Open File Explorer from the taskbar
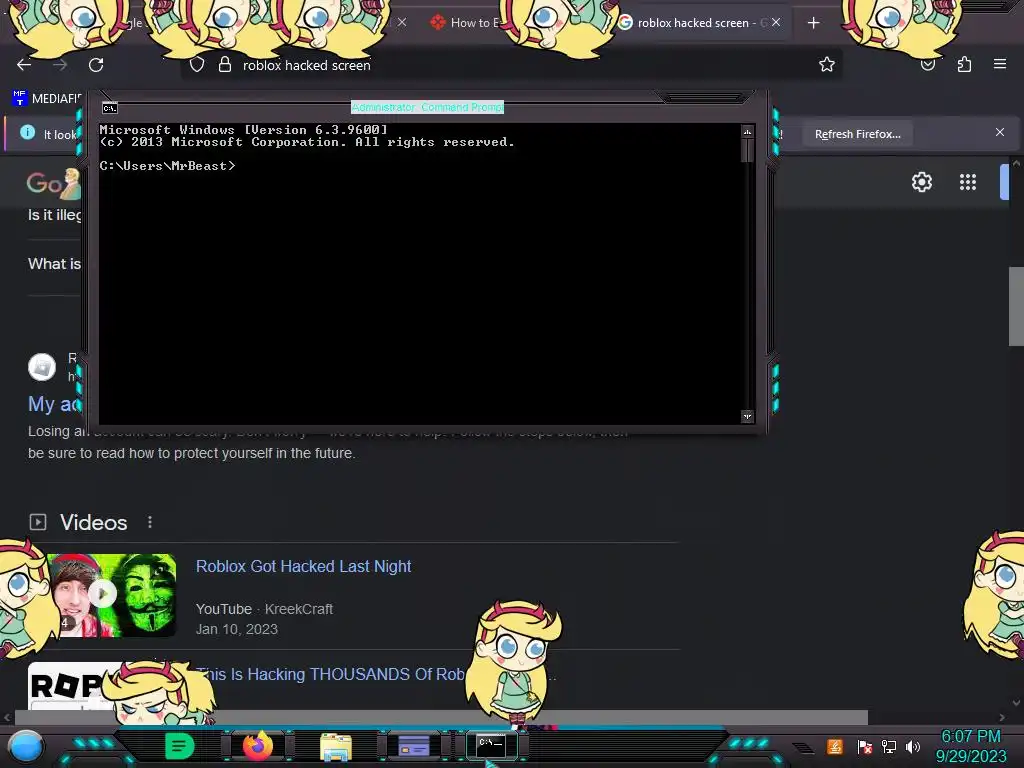1024x768 pixels. 336,746
